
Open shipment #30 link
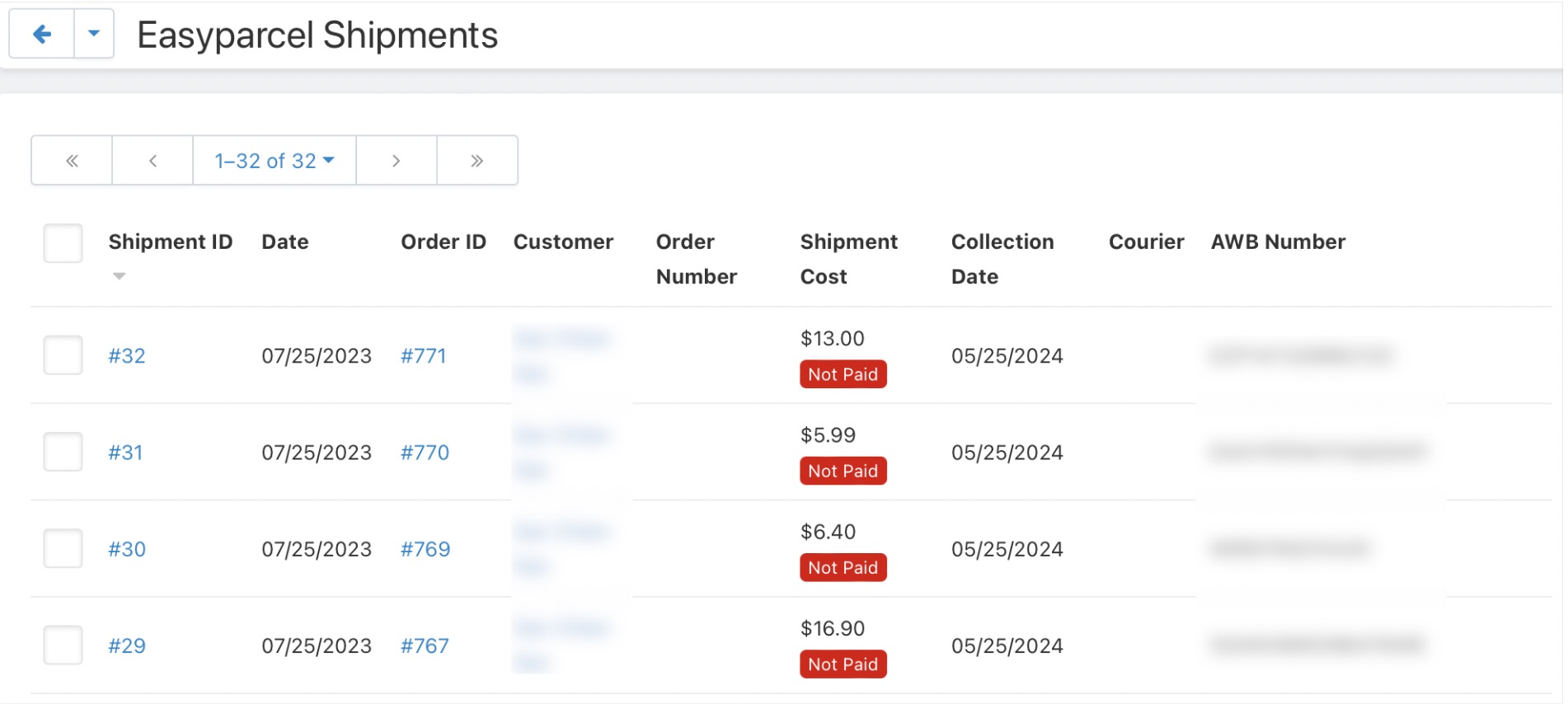127,549
